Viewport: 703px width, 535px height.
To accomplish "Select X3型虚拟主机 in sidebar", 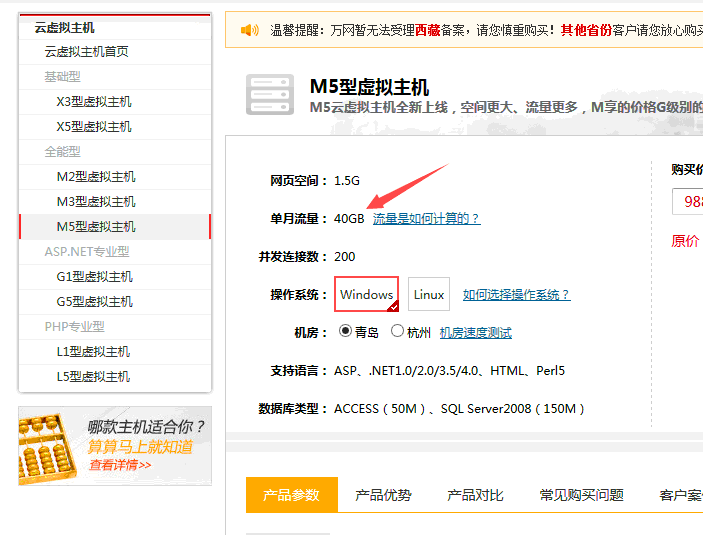I will tap(93, 101).
